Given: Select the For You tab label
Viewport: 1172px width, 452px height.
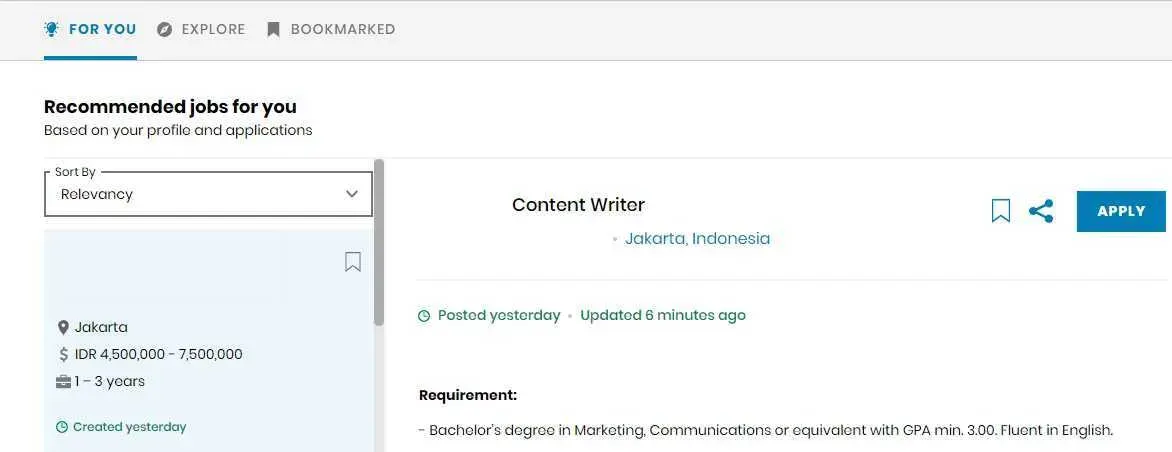Looking at the screenshot, I should (x=102, y=29).
